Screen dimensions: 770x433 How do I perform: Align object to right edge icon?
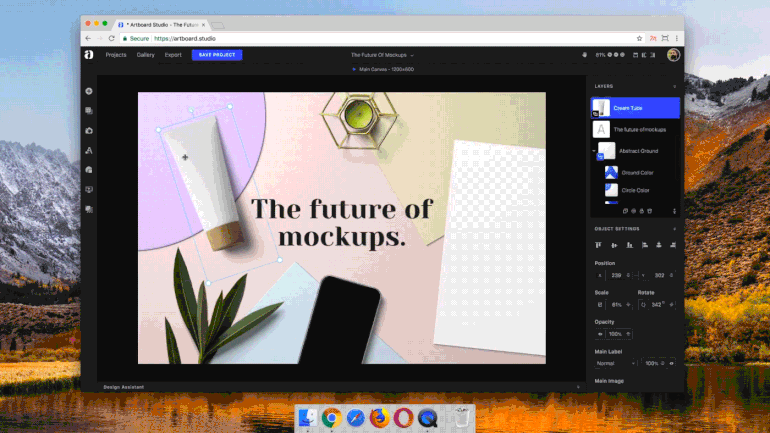[x=673, y=245]
